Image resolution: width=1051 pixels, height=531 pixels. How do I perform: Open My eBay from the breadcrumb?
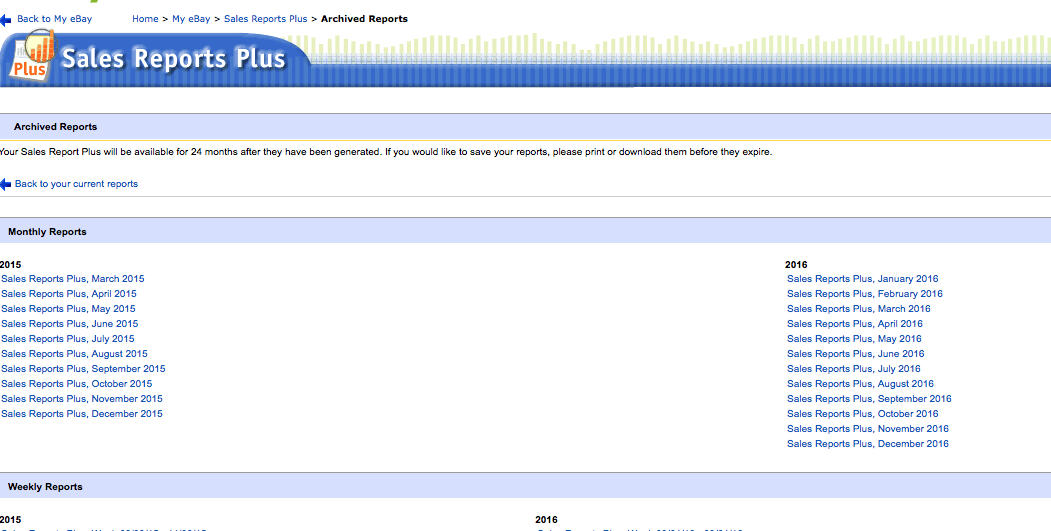pos(191,19)
